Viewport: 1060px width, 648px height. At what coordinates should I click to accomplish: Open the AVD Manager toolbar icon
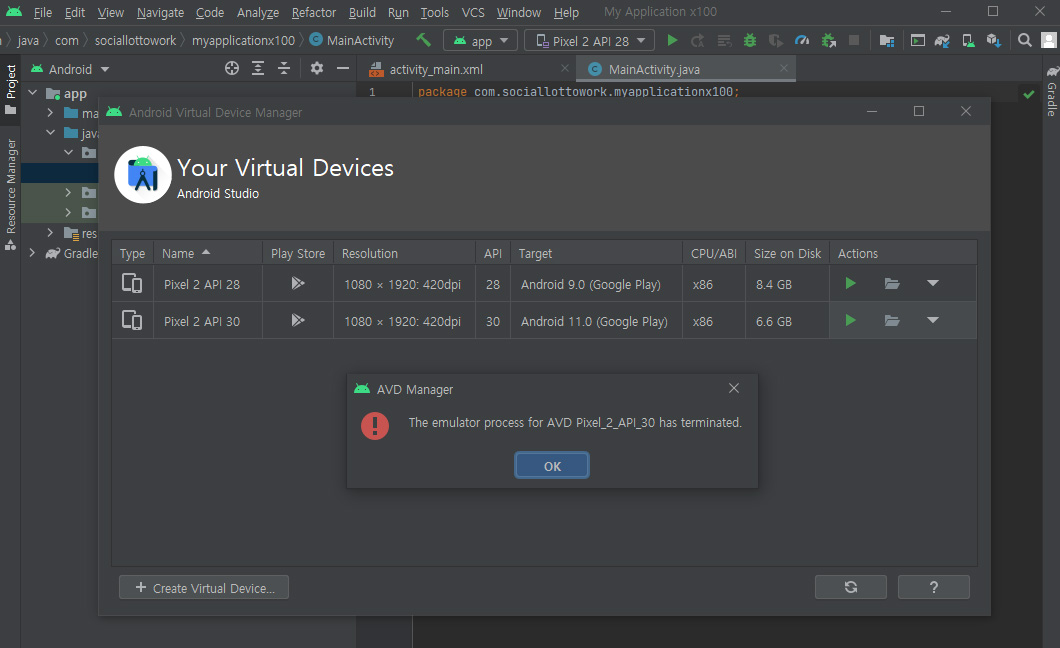click(968, 41)
